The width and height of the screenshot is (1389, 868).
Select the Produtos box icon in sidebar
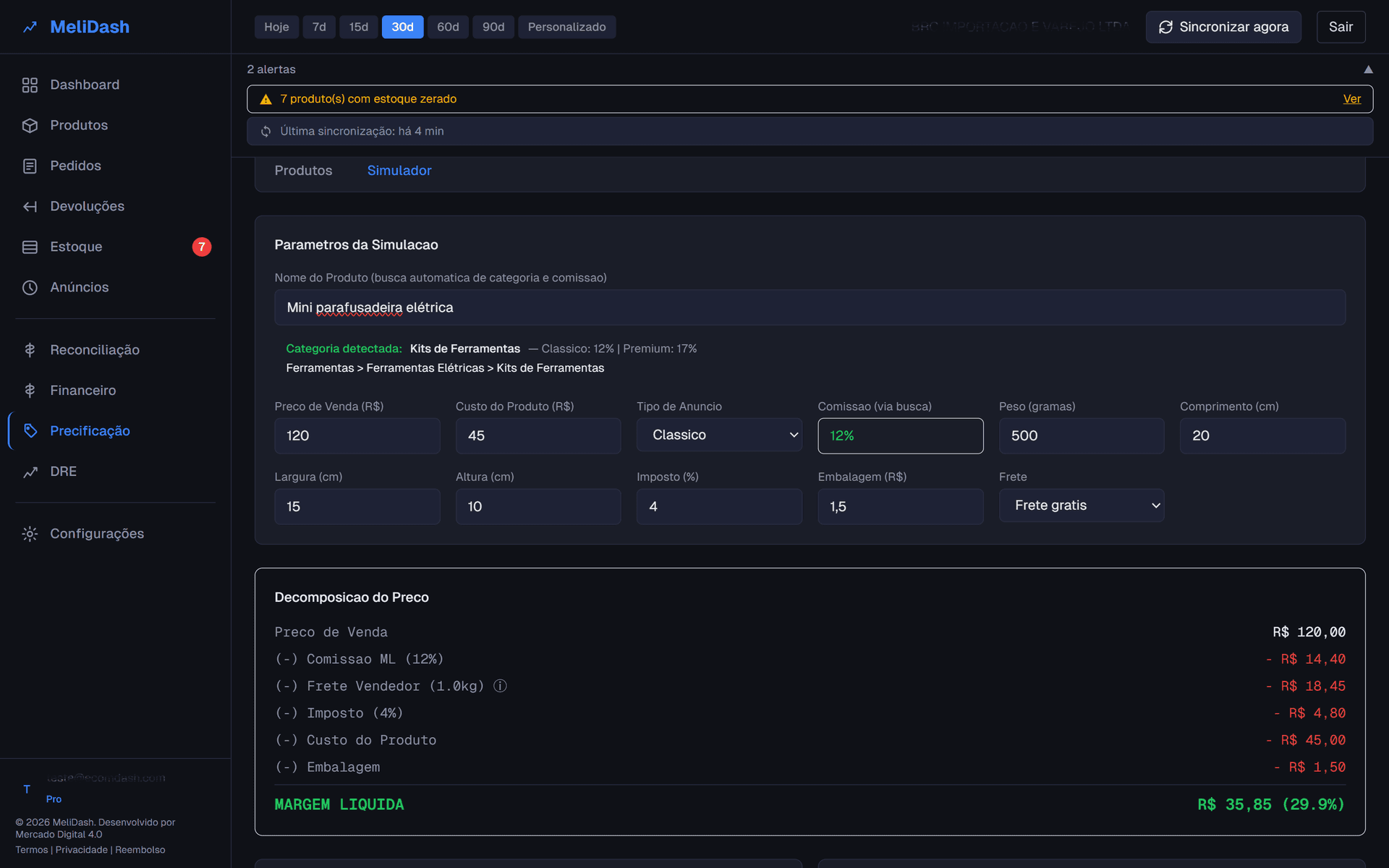pos(30,125)
